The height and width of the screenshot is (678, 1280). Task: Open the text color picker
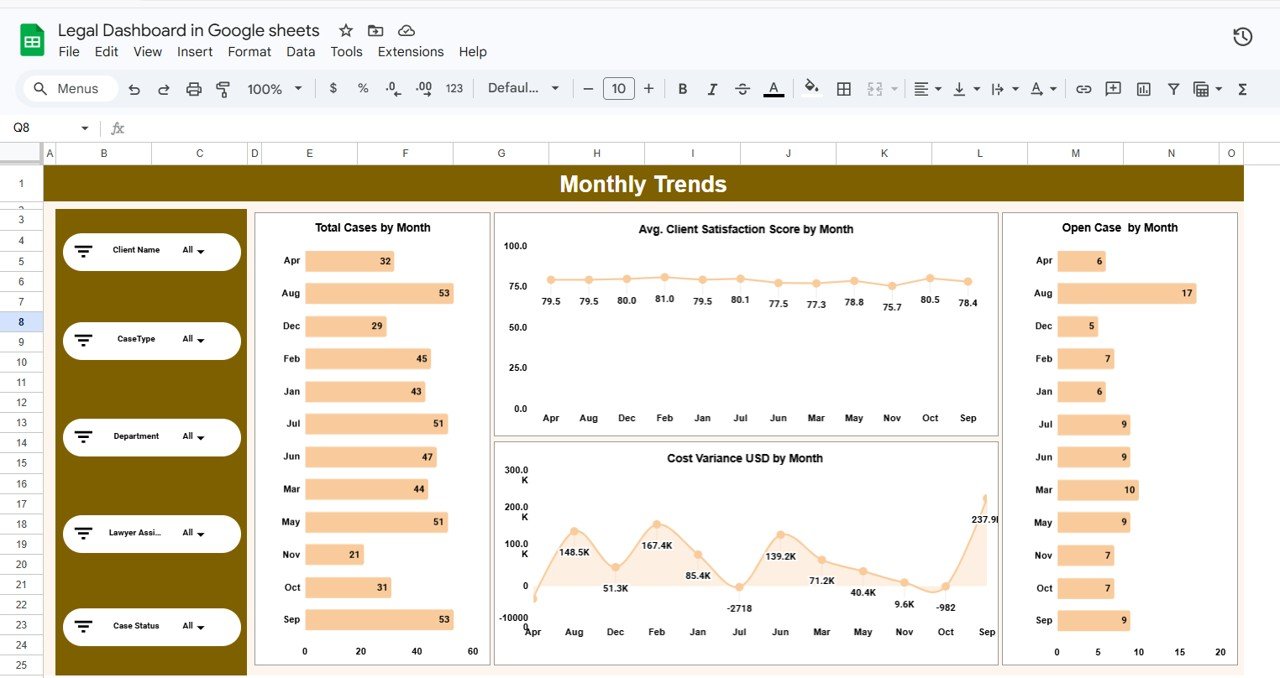click(773, 88)
